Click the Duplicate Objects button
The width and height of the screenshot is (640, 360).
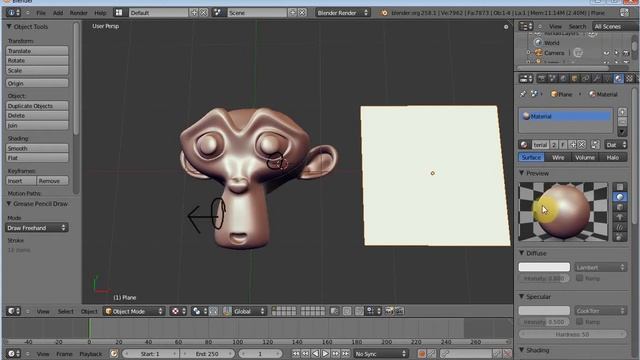click(x=37, y=106)
